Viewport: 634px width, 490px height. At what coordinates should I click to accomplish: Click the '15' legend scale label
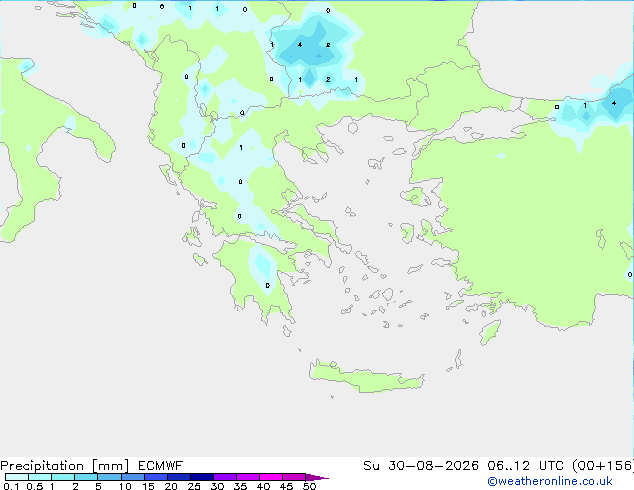click(x=148, y=486)
